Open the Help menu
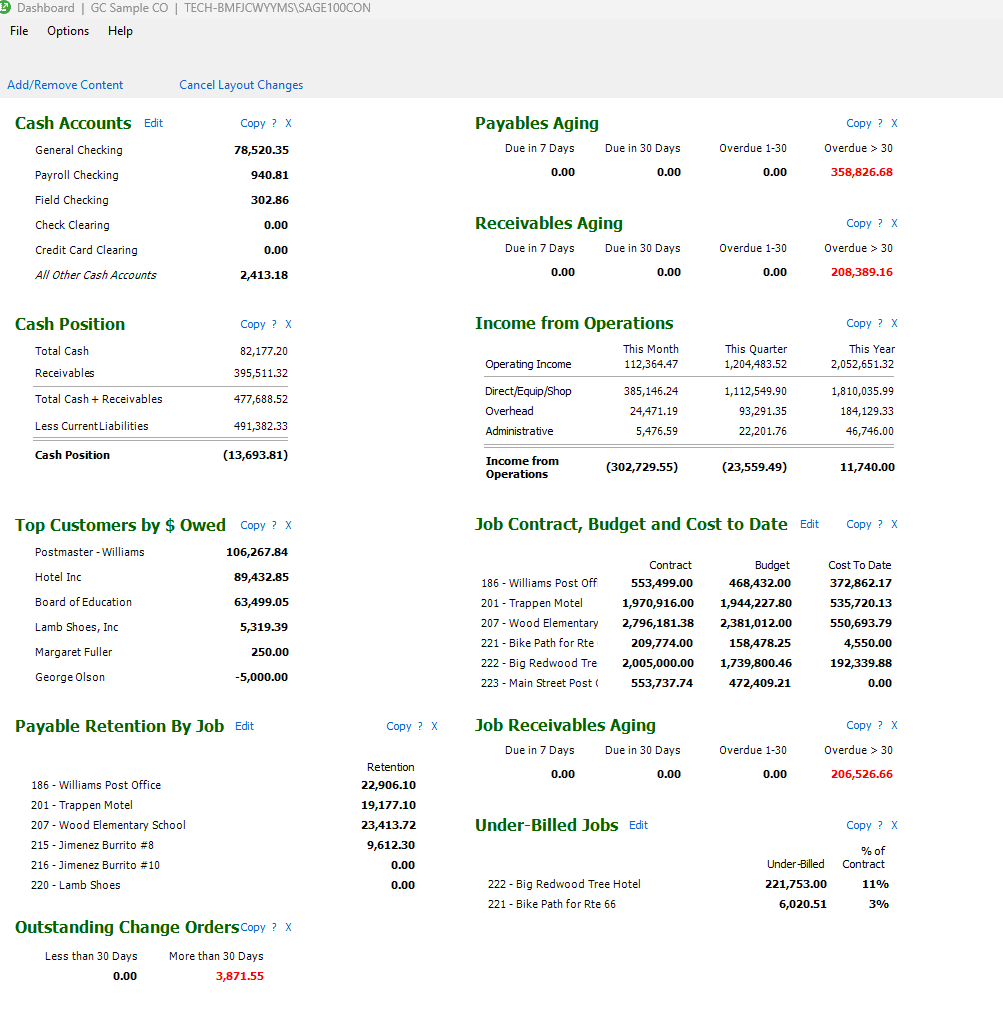This screenshot has width=1003, height=1028. (x=120, y=31)
